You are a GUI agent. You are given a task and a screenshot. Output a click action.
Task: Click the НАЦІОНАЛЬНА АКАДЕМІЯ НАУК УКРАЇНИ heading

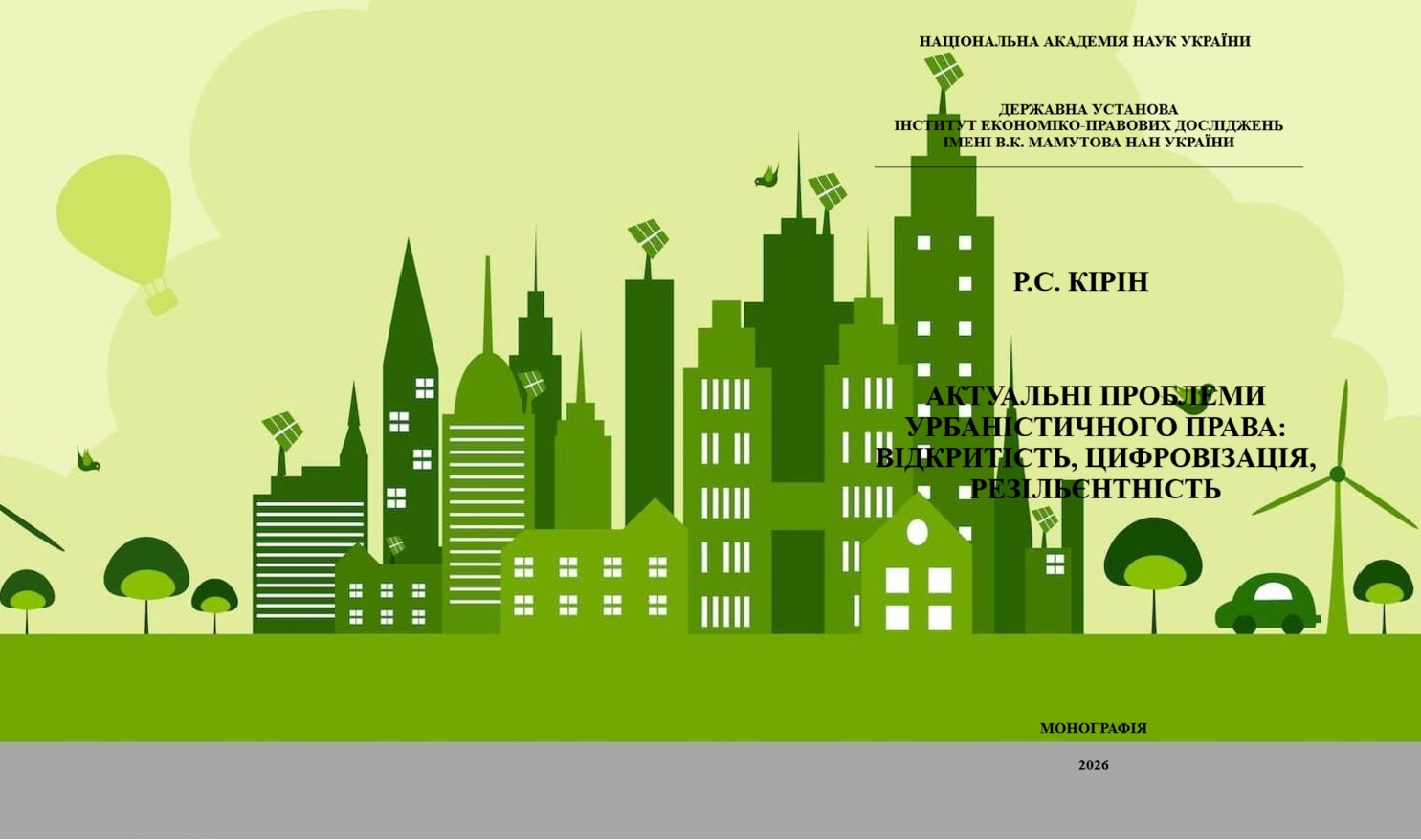[1084, 42]
